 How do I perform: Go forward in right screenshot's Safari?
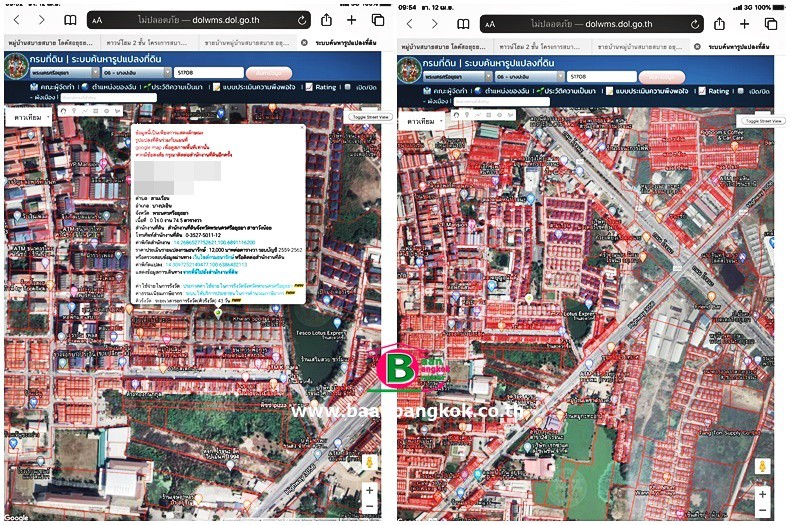[434, 24]
